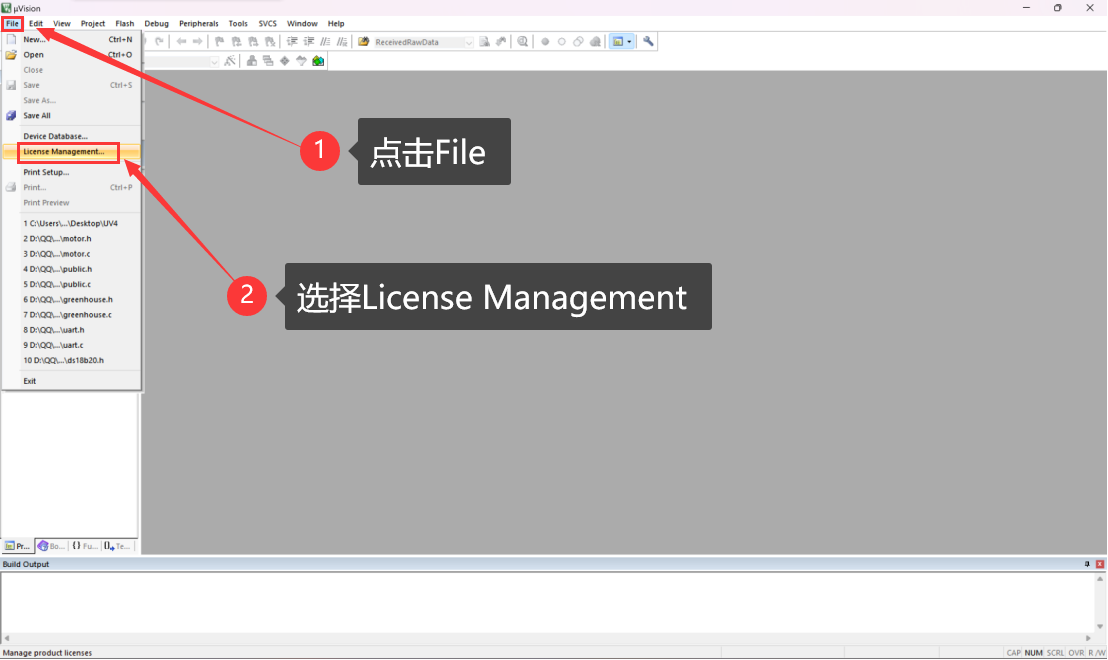Click the Save All disks icon
The height and width of the screenshot is (660, 1108).
pos(11,115)
